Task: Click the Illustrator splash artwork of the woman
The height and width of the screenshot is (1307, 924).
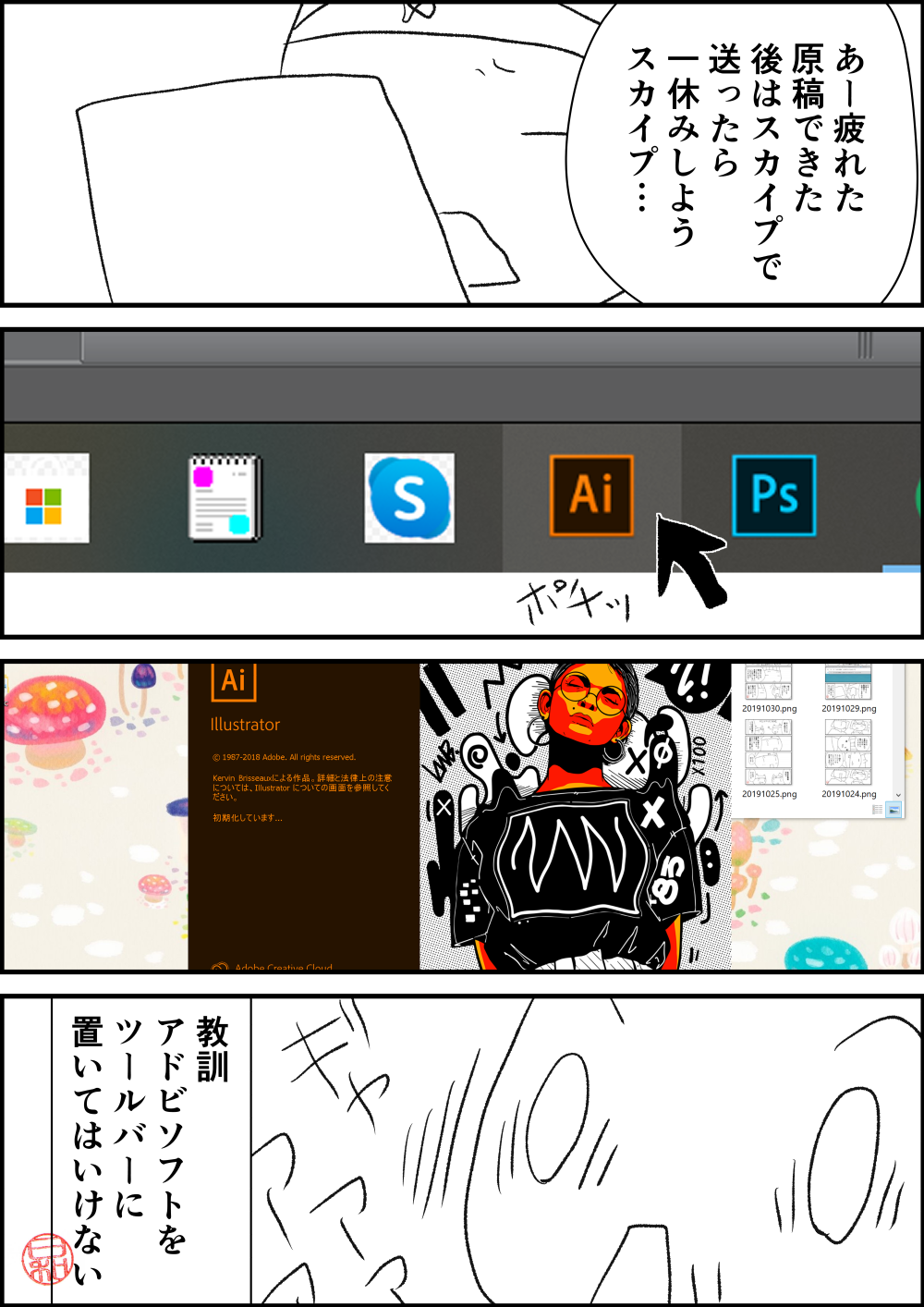Action: pyautogui.click(x=575, y=815)
